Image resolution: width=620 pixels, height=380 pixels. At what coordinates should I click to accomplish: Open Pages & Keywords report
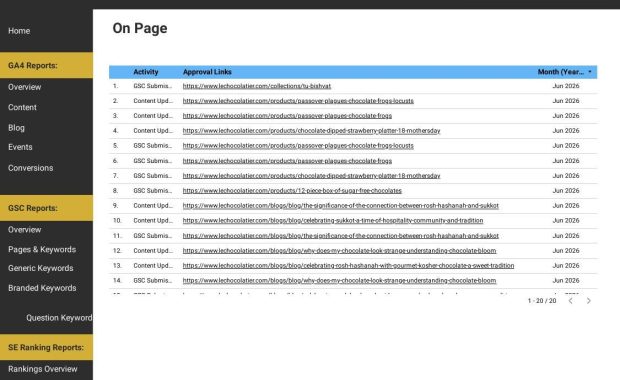coord(42,250)
